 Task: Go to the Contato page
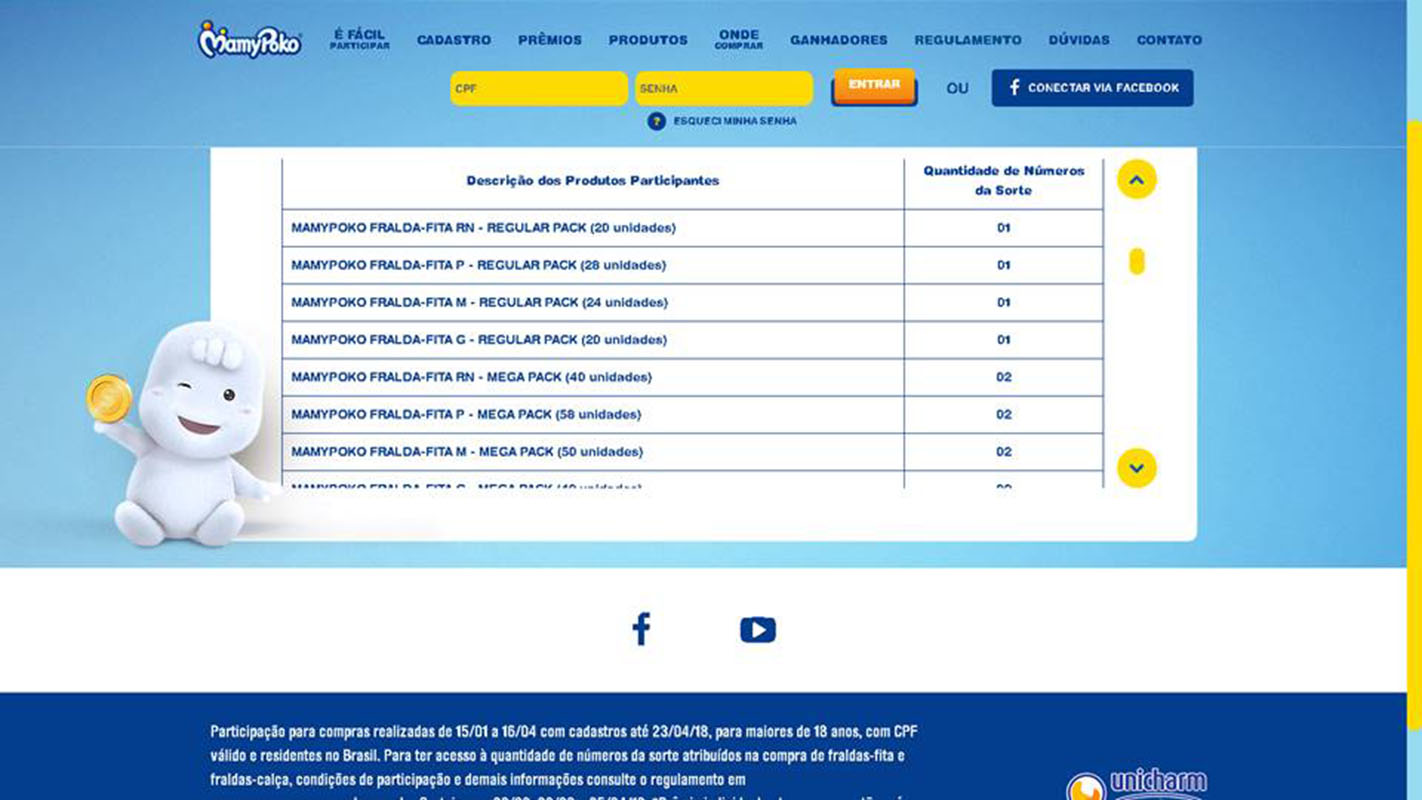point(1170,40)
